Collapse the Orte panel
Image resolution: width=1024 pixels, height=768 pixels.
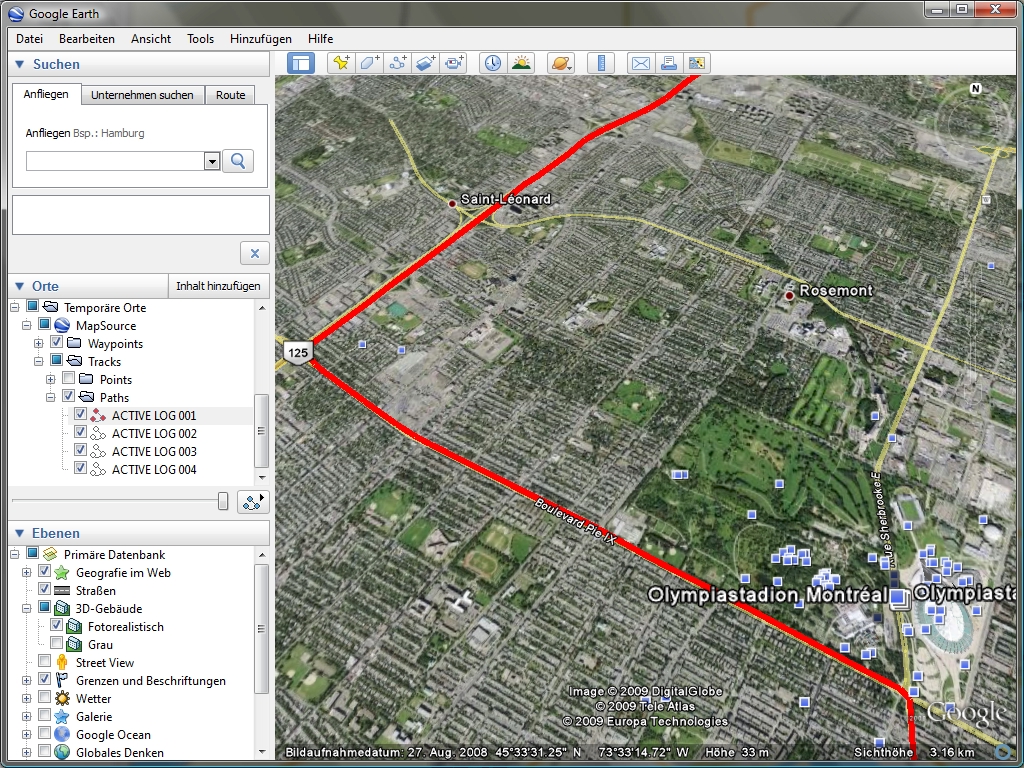pos(20,286)
